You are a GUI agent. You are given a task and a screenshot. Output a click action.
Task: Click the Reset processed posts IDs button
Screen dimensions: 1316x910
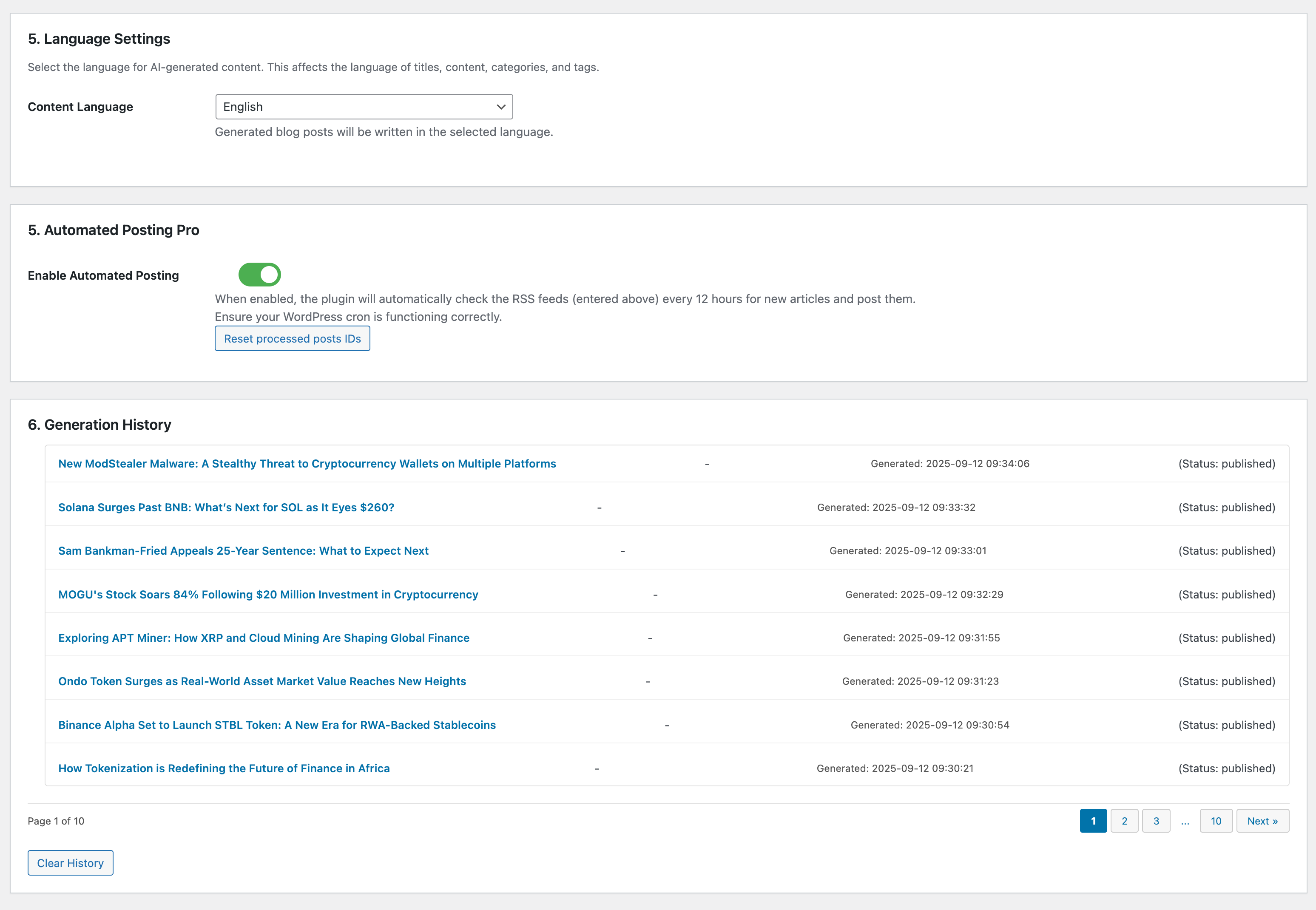[x=292, y=338]
